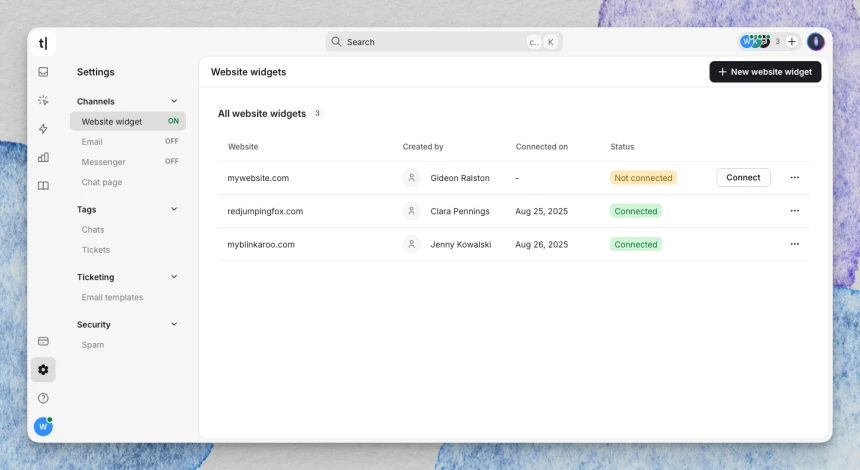The image size is (860, 470).
Task: Click the search magnifier icon
Action: (336, 42)
